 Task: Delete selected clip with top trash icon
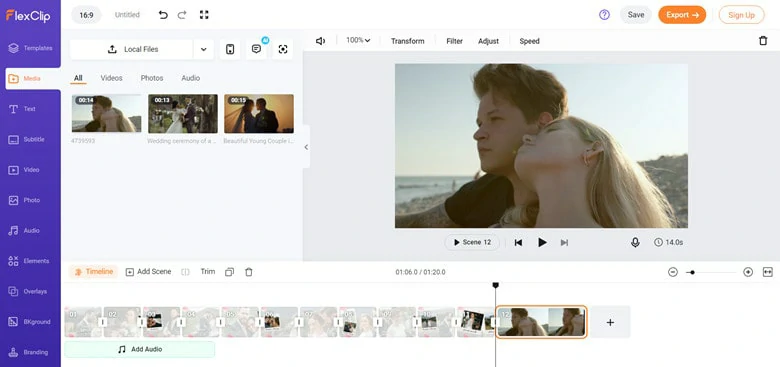pos(763,41)
